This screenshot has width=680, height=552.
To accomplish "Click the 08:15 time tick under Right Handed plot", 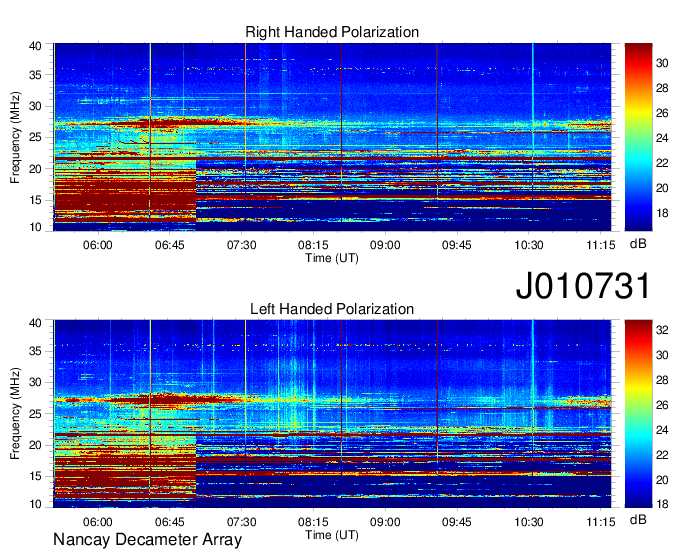I will [x=313, y=245].
